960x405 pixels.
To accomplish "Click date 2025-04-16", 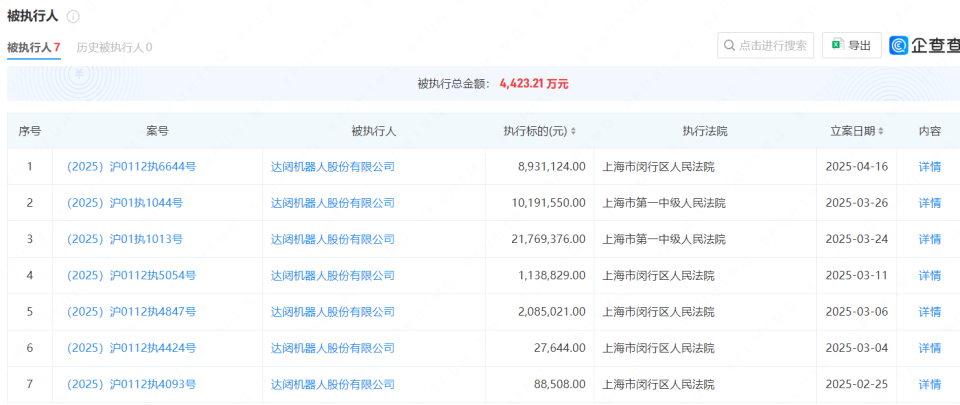I will [x=856, y=166].
